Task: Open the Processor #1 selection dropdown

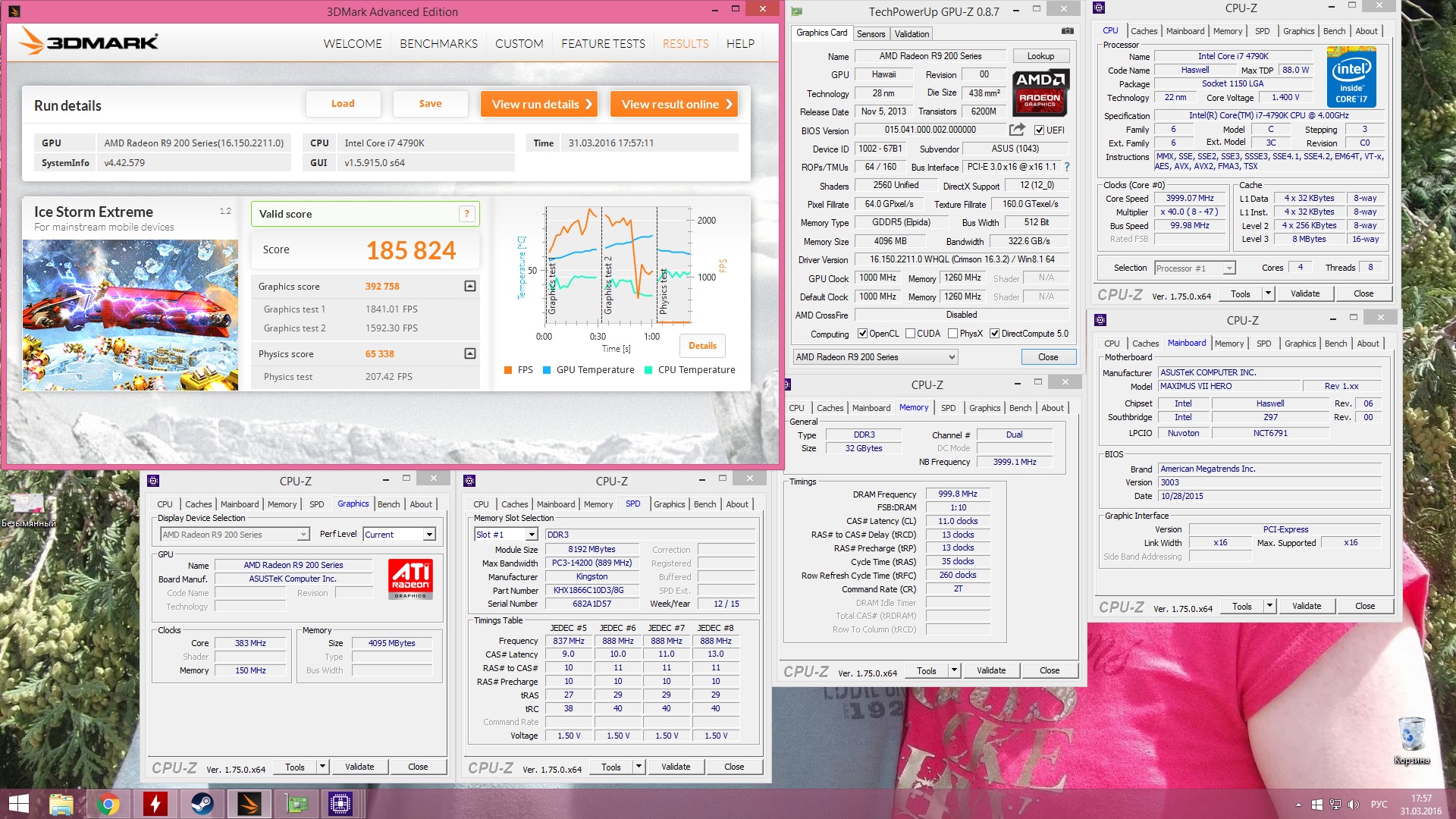Action: (1195, 268)
